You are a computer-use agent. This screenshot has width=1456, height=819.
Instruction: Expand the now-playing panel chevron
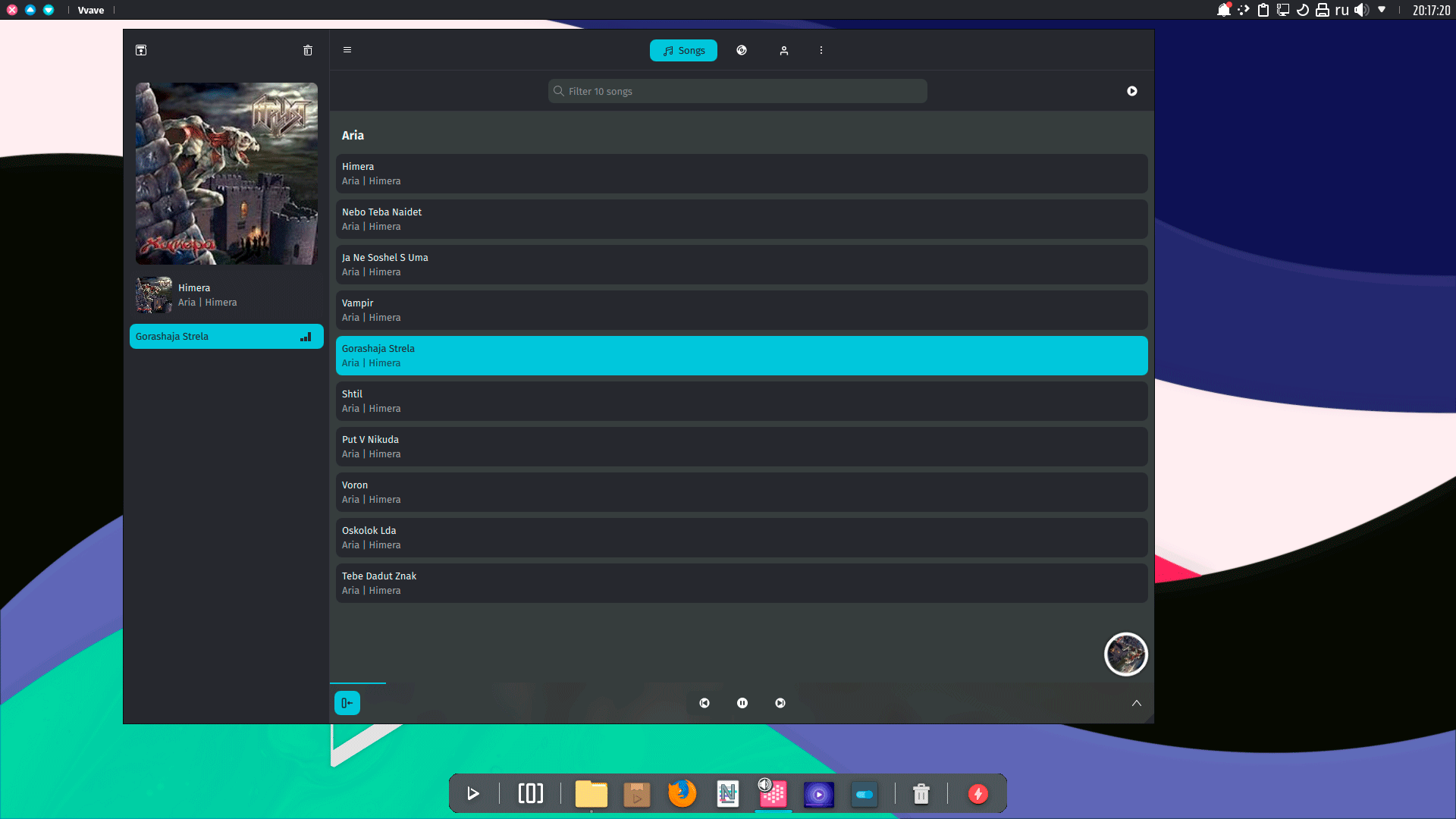pyautogui.click(x=1137, y=703)
